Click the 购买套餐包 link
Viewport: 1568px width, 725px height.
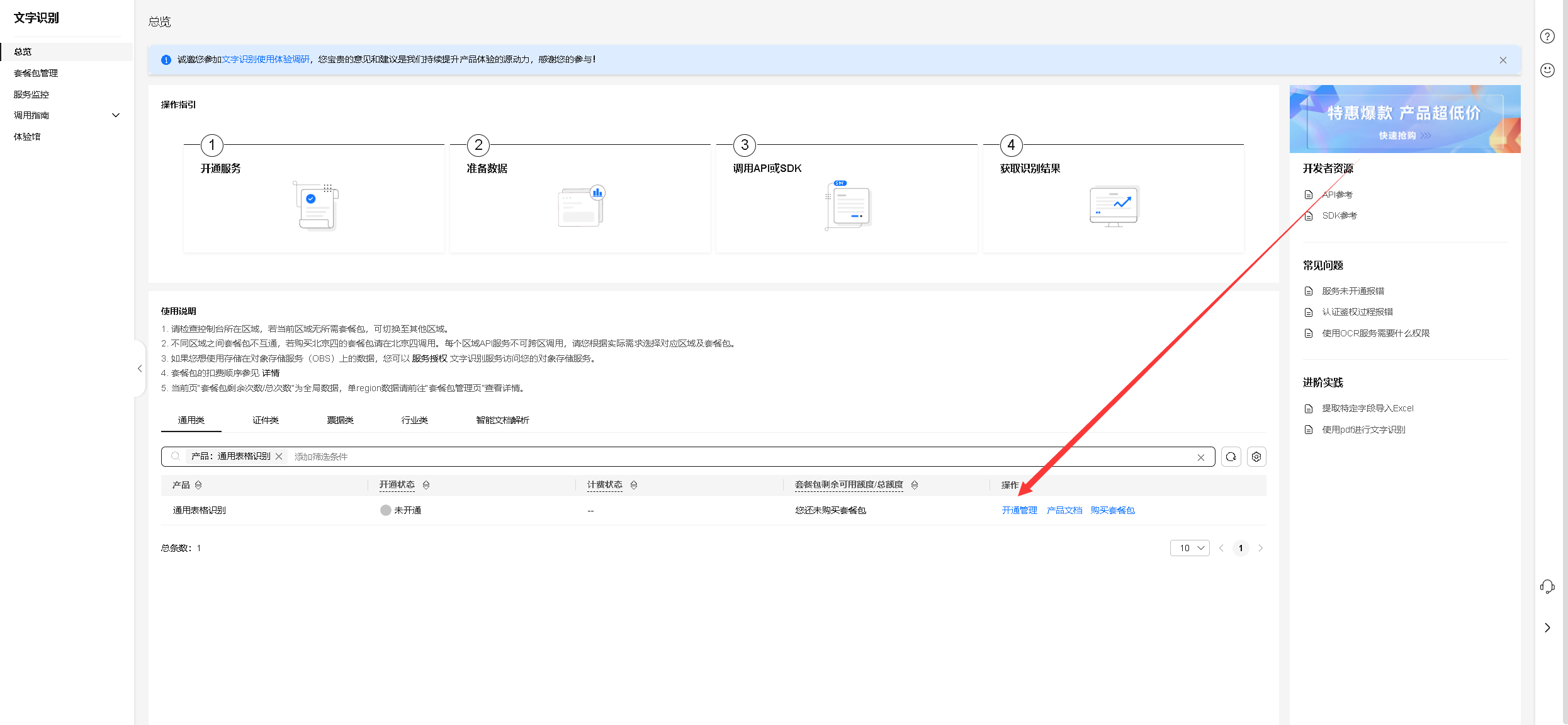1112,510
